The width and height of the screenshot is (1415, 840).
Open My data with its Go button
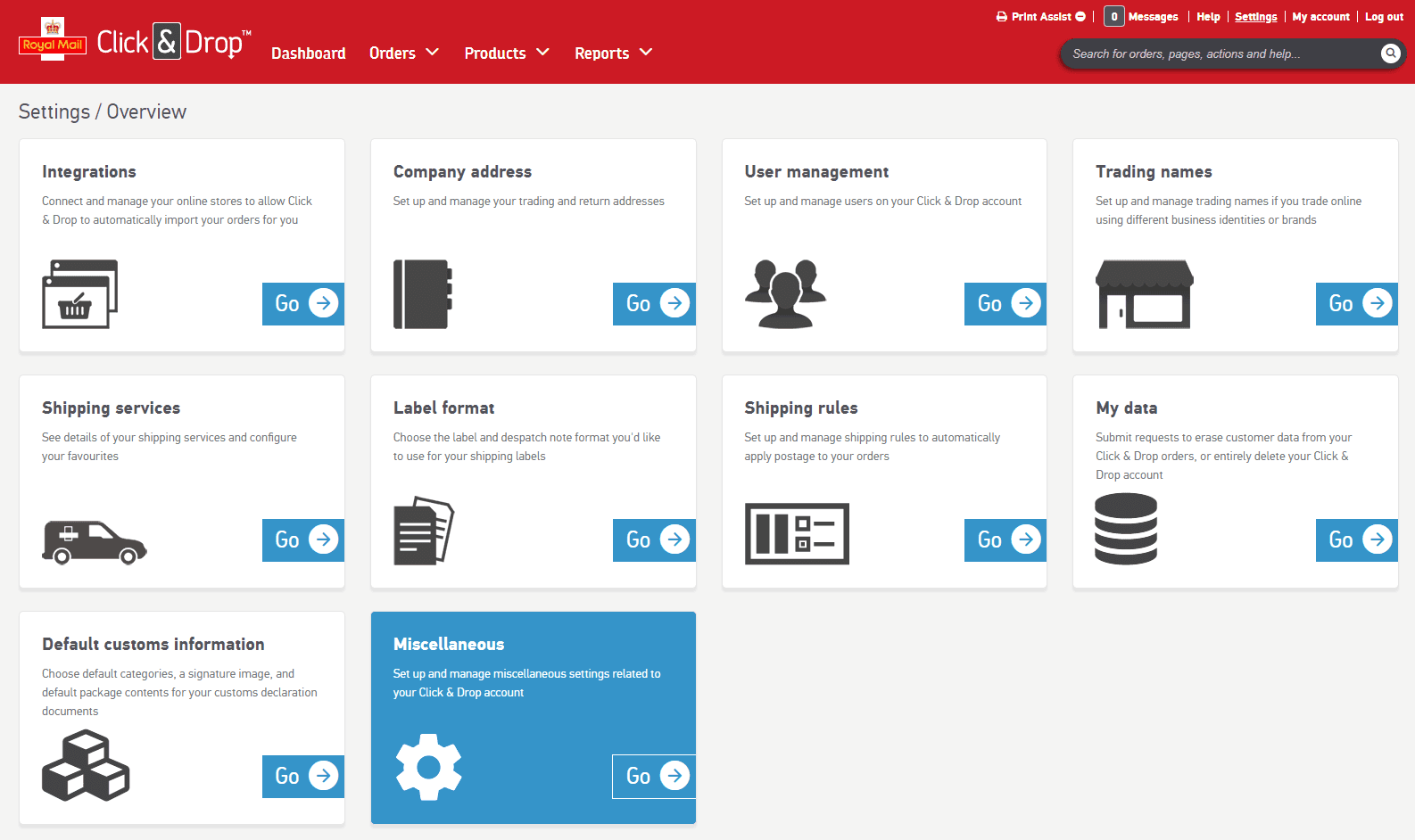[1357, 540]
